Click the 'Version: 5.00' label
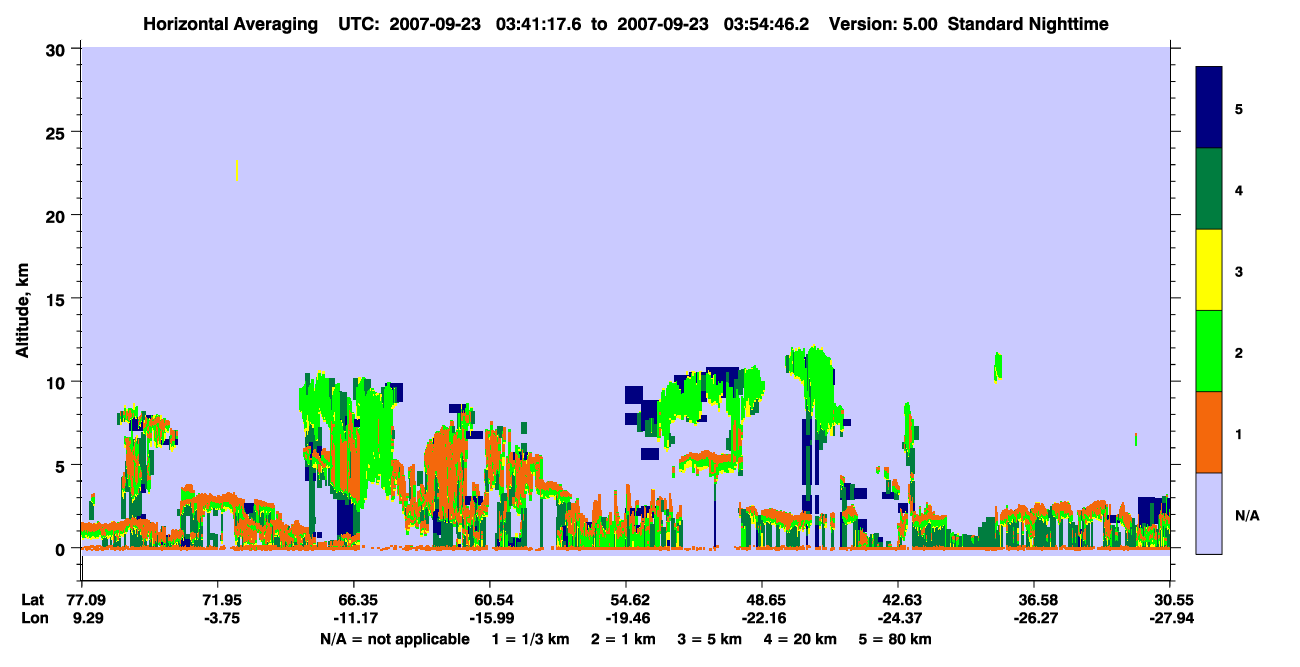The width and height of the screenshot is (1300, 667). click(x=883, y=24)
